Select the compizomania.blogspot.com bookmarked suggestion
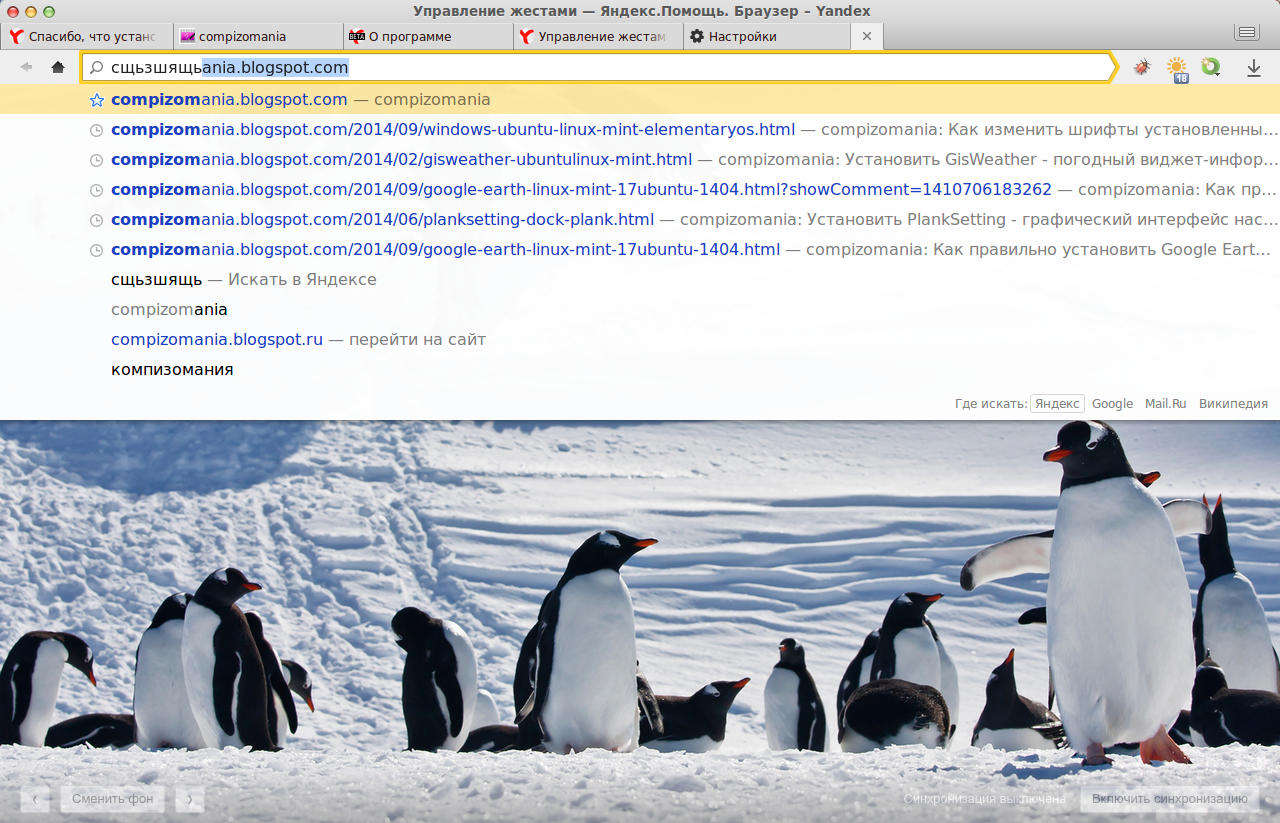Viewport: 1280px width, 823px height. pyautogui.click(x=640, y=100)
